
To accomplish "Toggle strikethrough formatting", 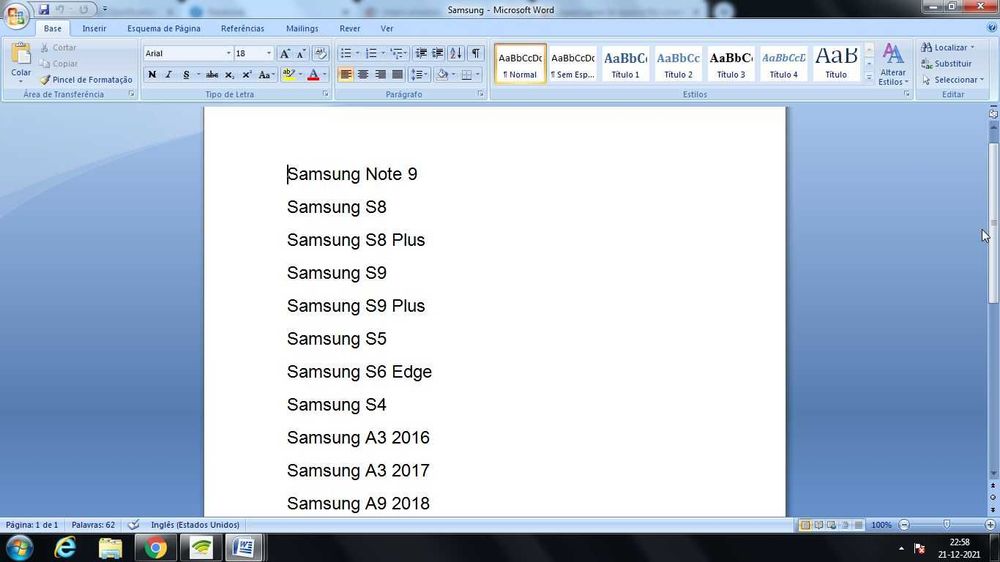I will [x=212, y=75].
